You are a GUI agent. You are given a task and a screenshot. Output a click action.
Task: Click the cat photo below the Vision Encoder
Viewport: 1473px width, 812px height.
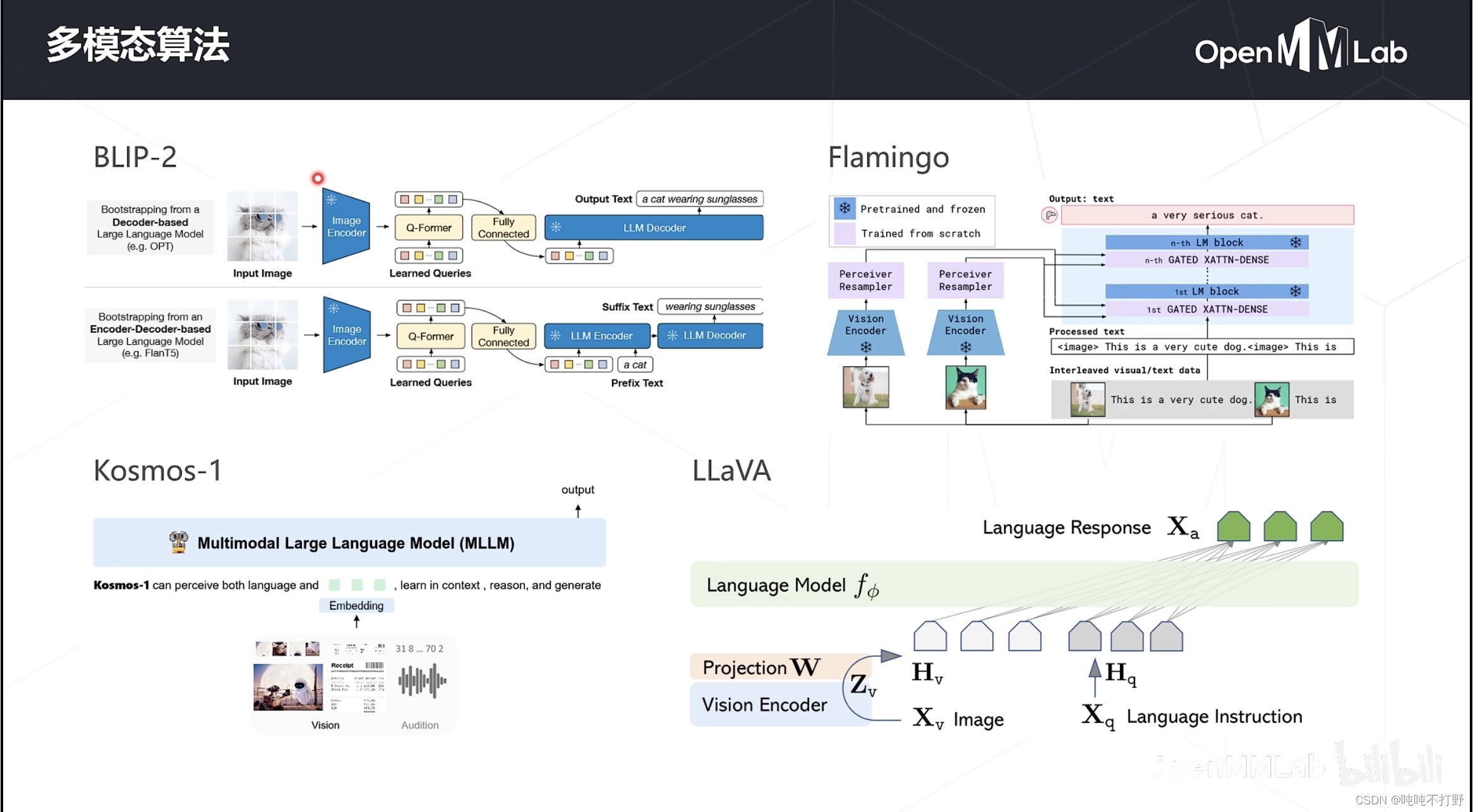click(x=966, y=387)
